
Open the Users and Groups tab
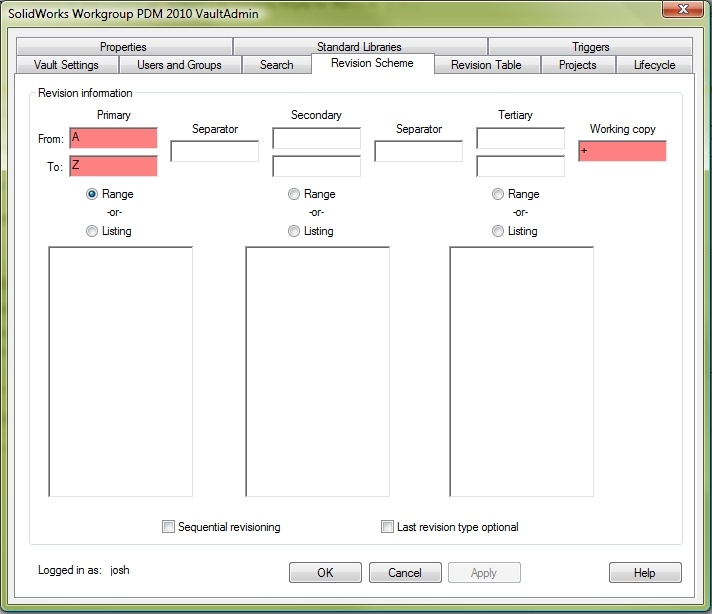(x=179, y=65)
